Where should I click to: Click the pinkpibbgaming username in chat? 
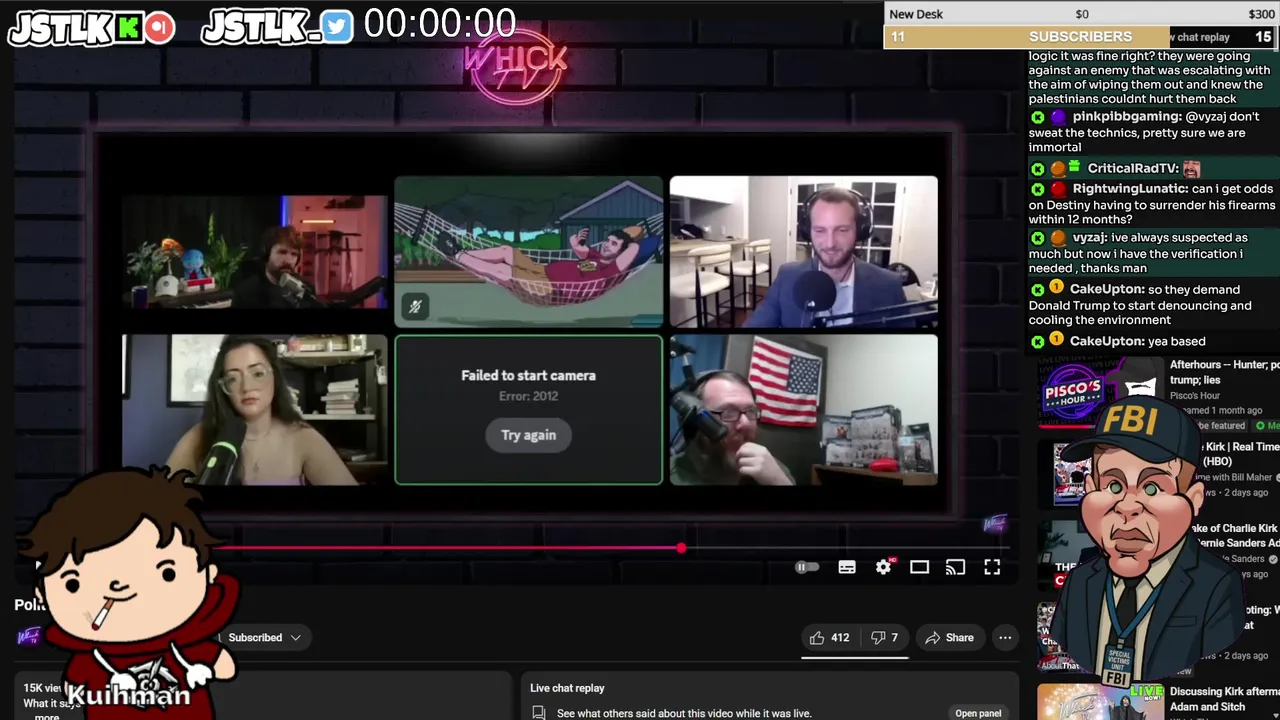[1127, 117]
